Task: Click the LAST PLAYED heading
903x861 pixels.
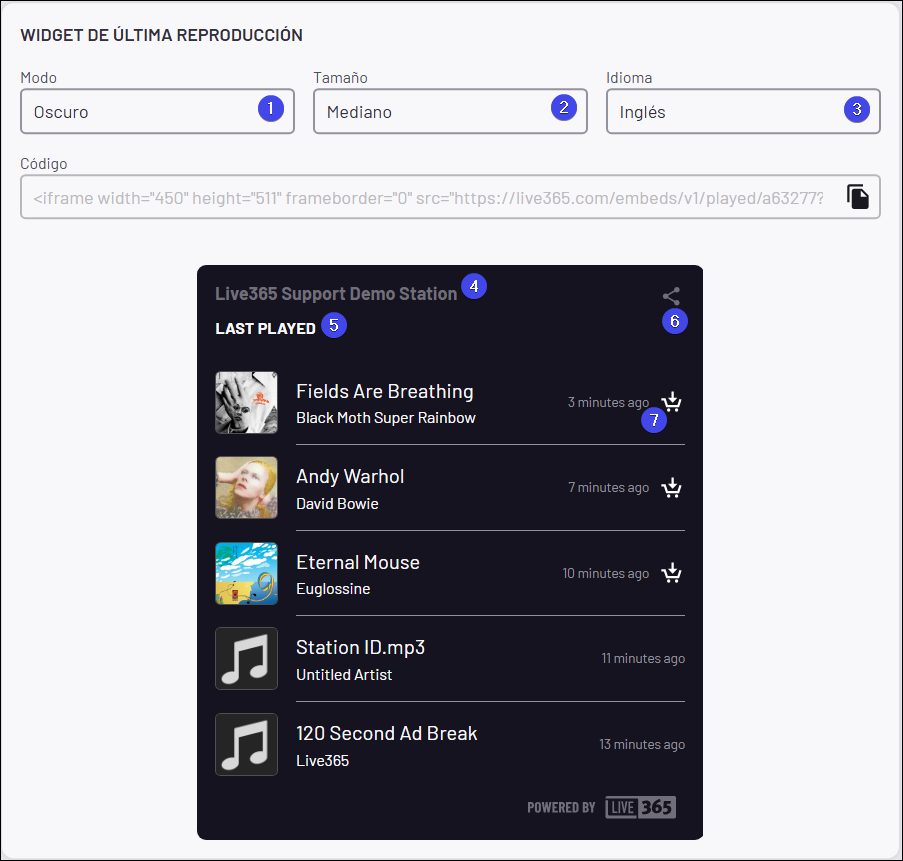Action: [x=265, y=328]
